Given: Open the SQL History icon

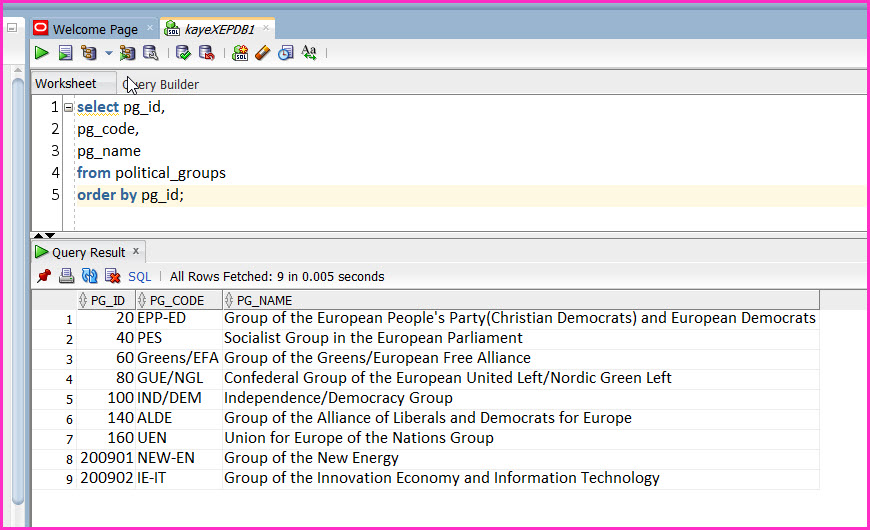Looking at the screenshot, I should pyautogui.click(x=286, y=53).
